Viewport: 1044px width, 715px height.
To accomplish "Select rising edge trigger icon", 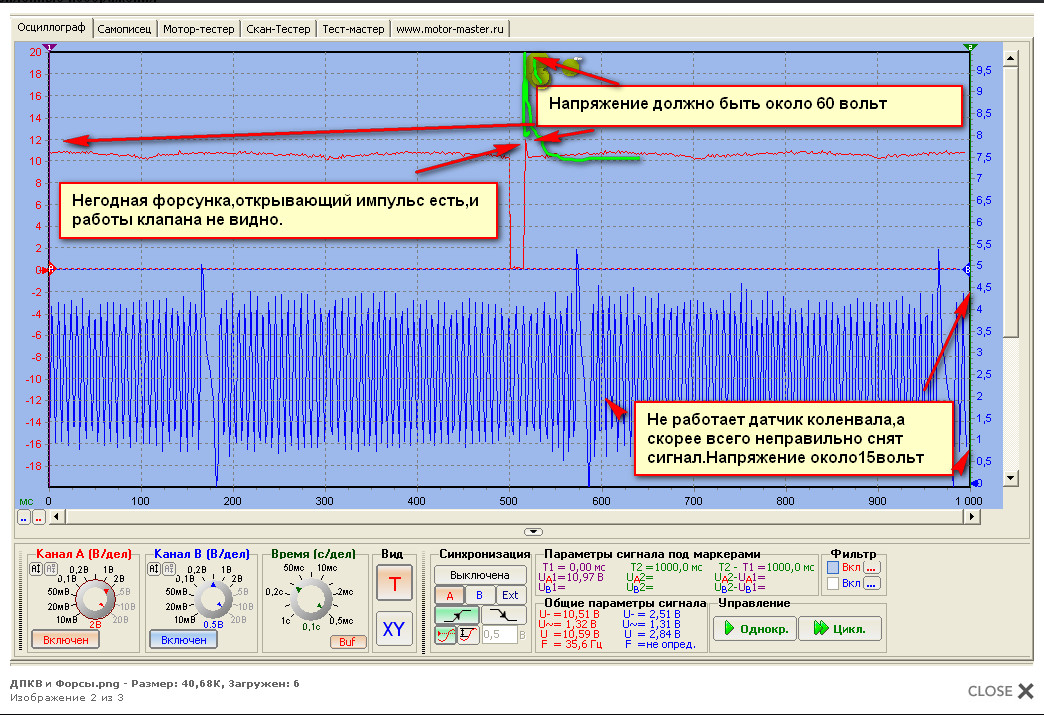I will pyautogui.click(x=457, y=615).
